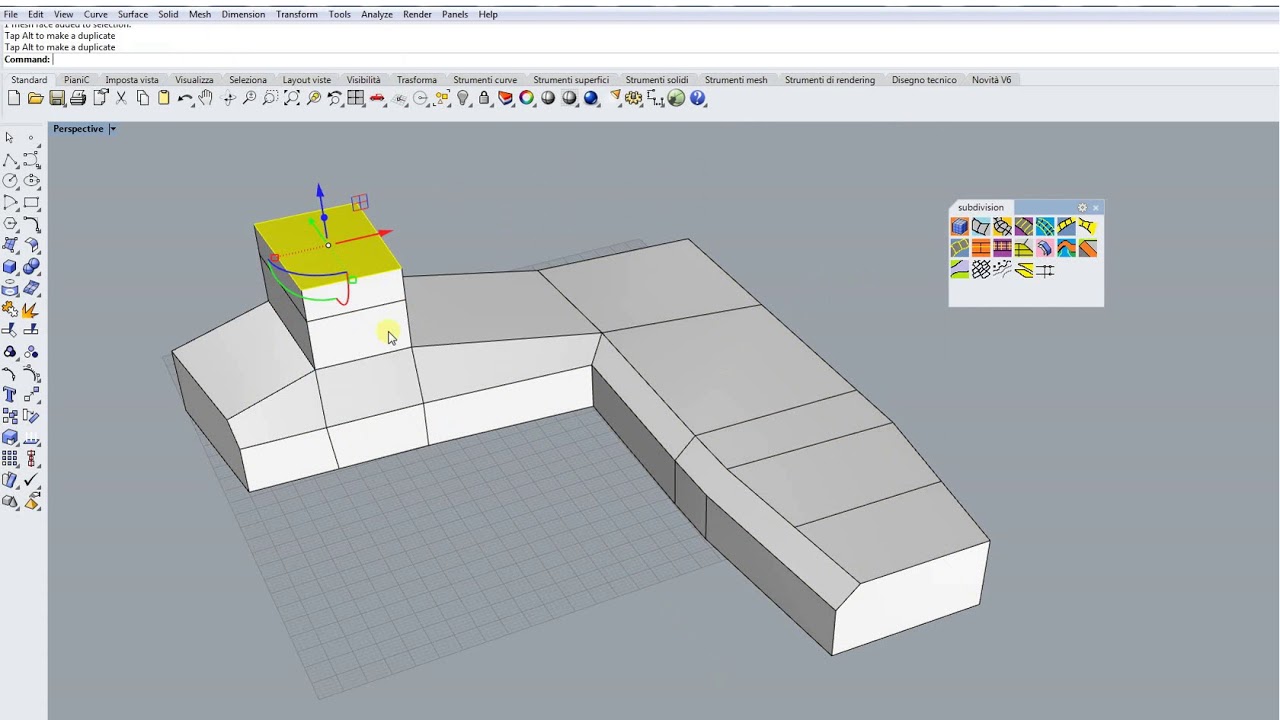The image size is (1280, 720).
Task: Undo the last action
Action: [x=185, y=98]
